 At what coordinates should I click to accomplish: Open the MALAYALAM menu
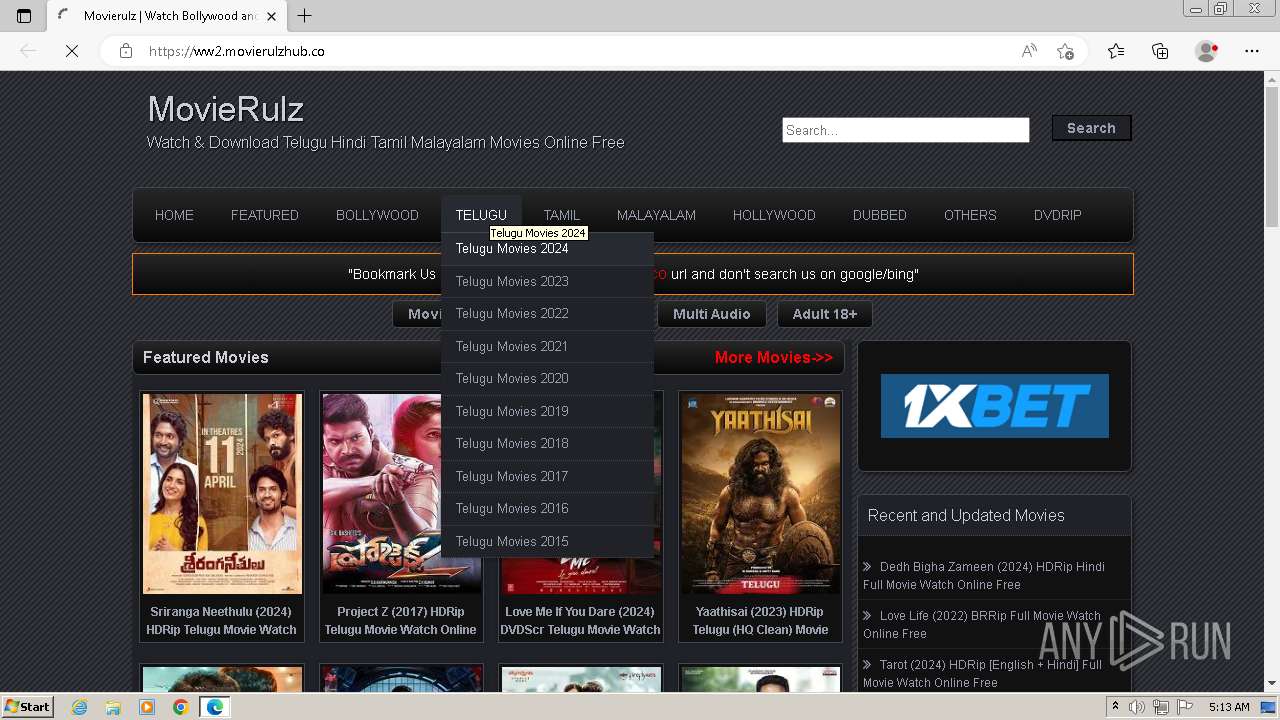tap(656, 215)
